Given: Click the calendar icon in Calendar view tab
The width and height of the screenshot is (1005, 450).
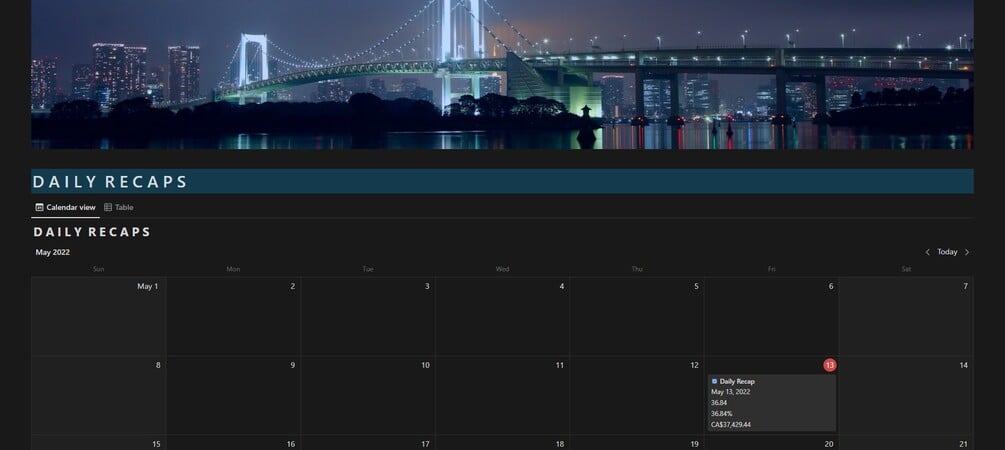Looking at the screenshot, I should click(40, 208).
